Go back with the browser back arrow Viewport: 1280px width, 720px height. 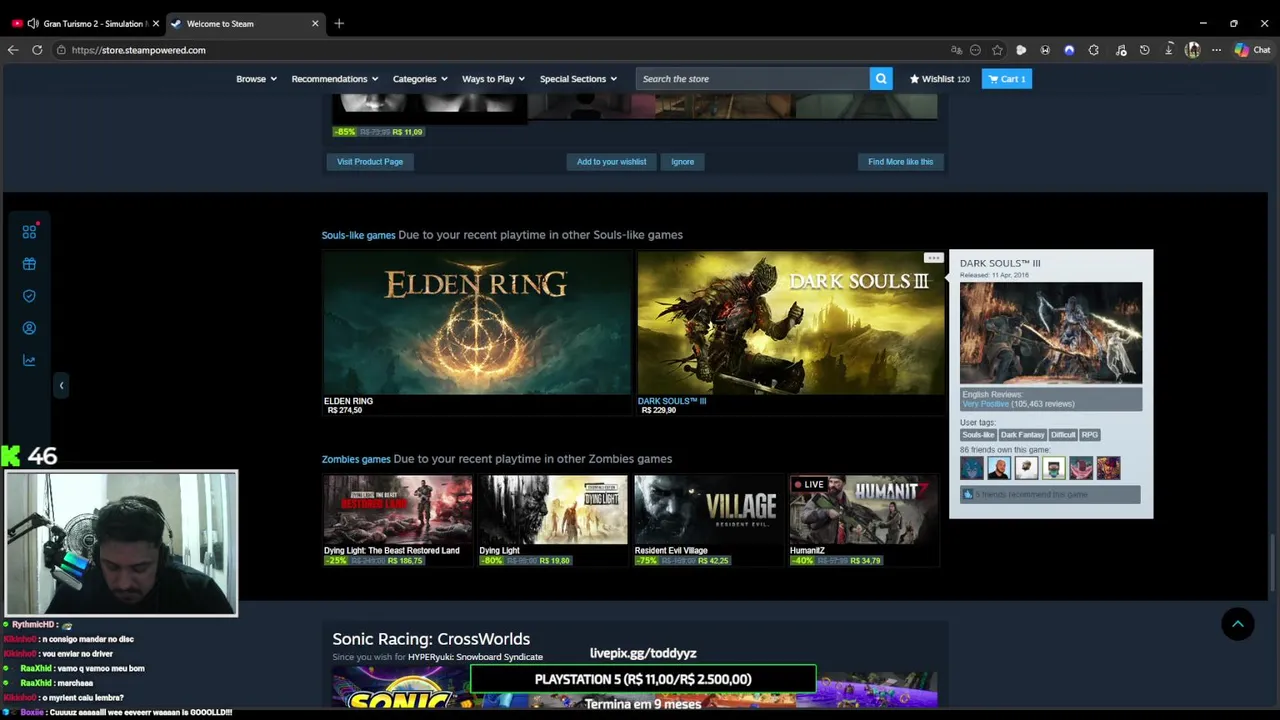tap(13, 50)
